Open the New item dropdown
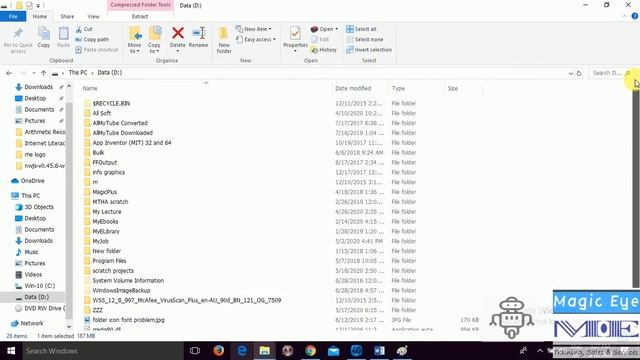Screen dimensions: 640x360 pos(254,29)
